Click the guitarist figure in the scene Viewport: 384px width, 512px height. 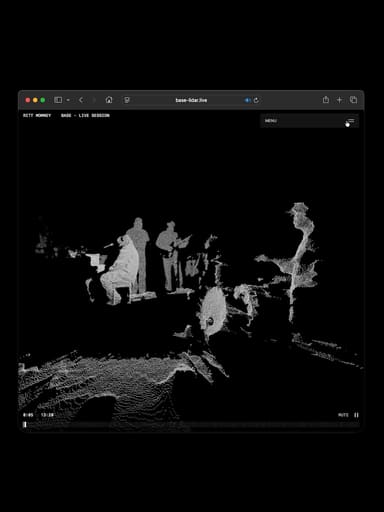171,255
